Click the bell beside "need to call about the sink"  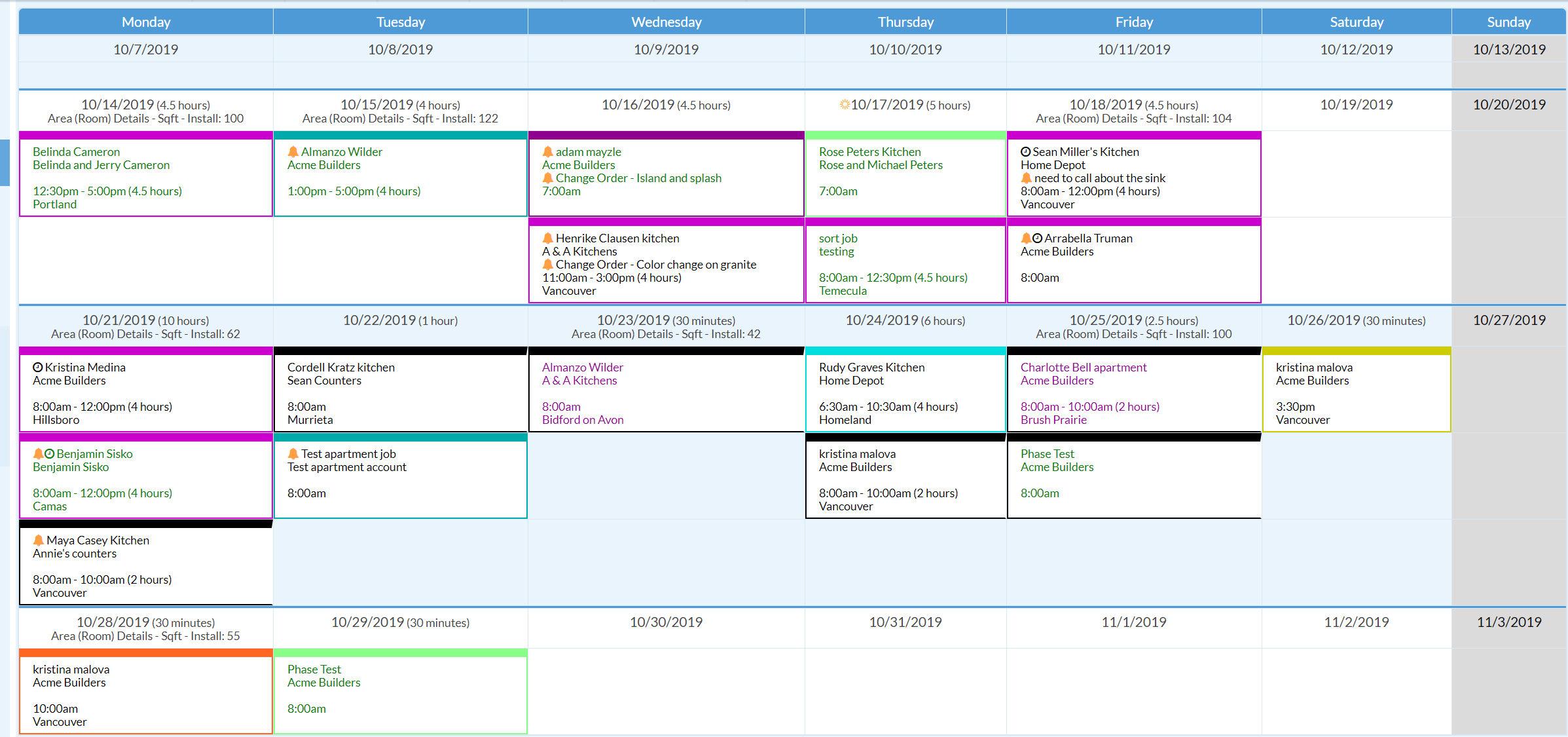[x=1025, y=178]
